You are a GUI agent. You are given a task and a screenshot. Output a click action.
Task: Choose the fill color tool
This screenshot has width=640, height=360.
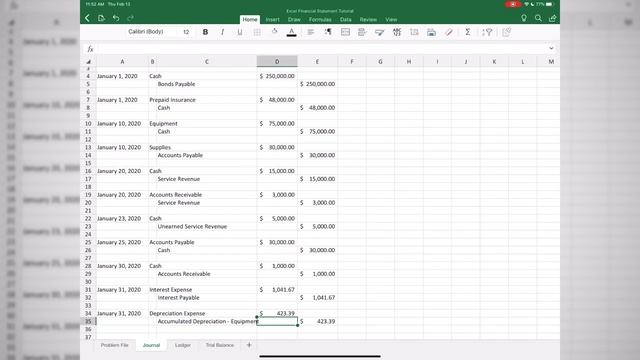274,32
